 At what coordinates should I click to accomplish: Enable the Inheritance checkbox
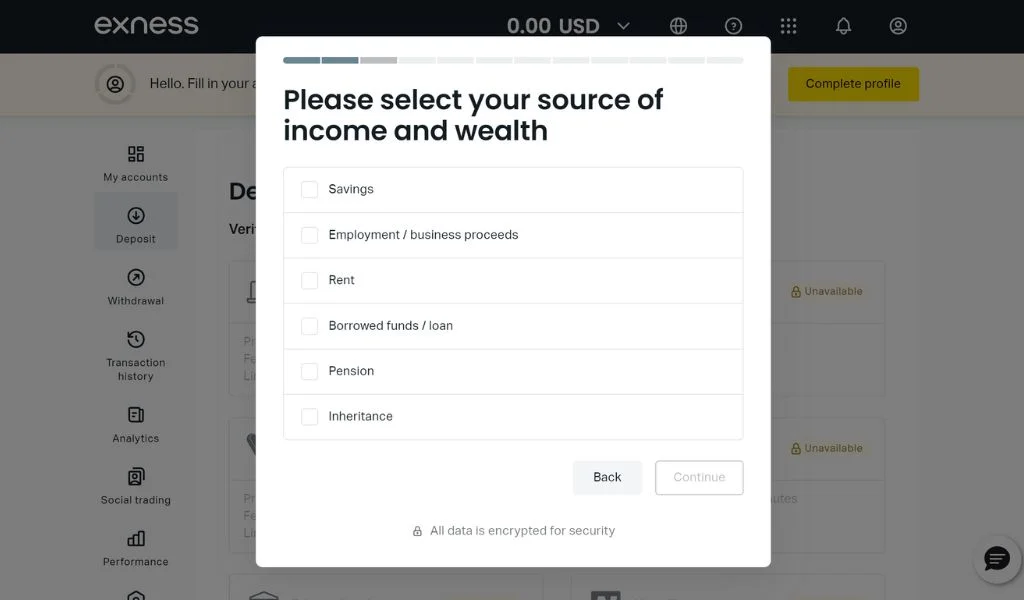pos(310,416)
